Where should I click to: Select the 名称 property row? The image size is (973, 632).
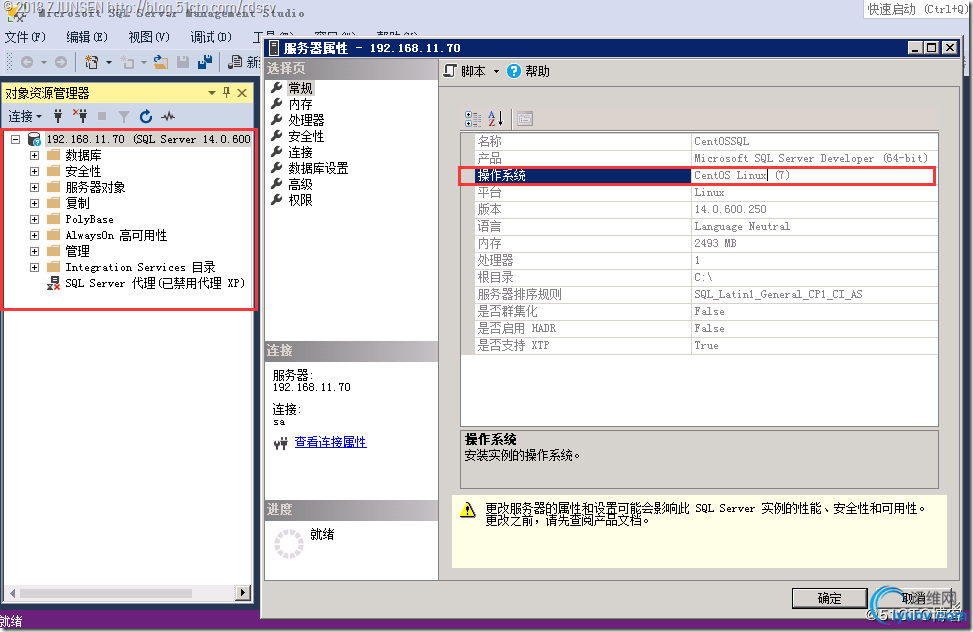coord(706,142)
